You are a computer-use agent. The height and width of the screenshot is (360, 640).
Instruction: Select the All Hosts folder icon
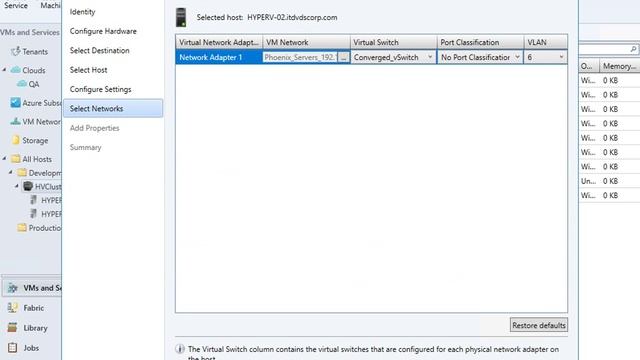tap(16, 159)
